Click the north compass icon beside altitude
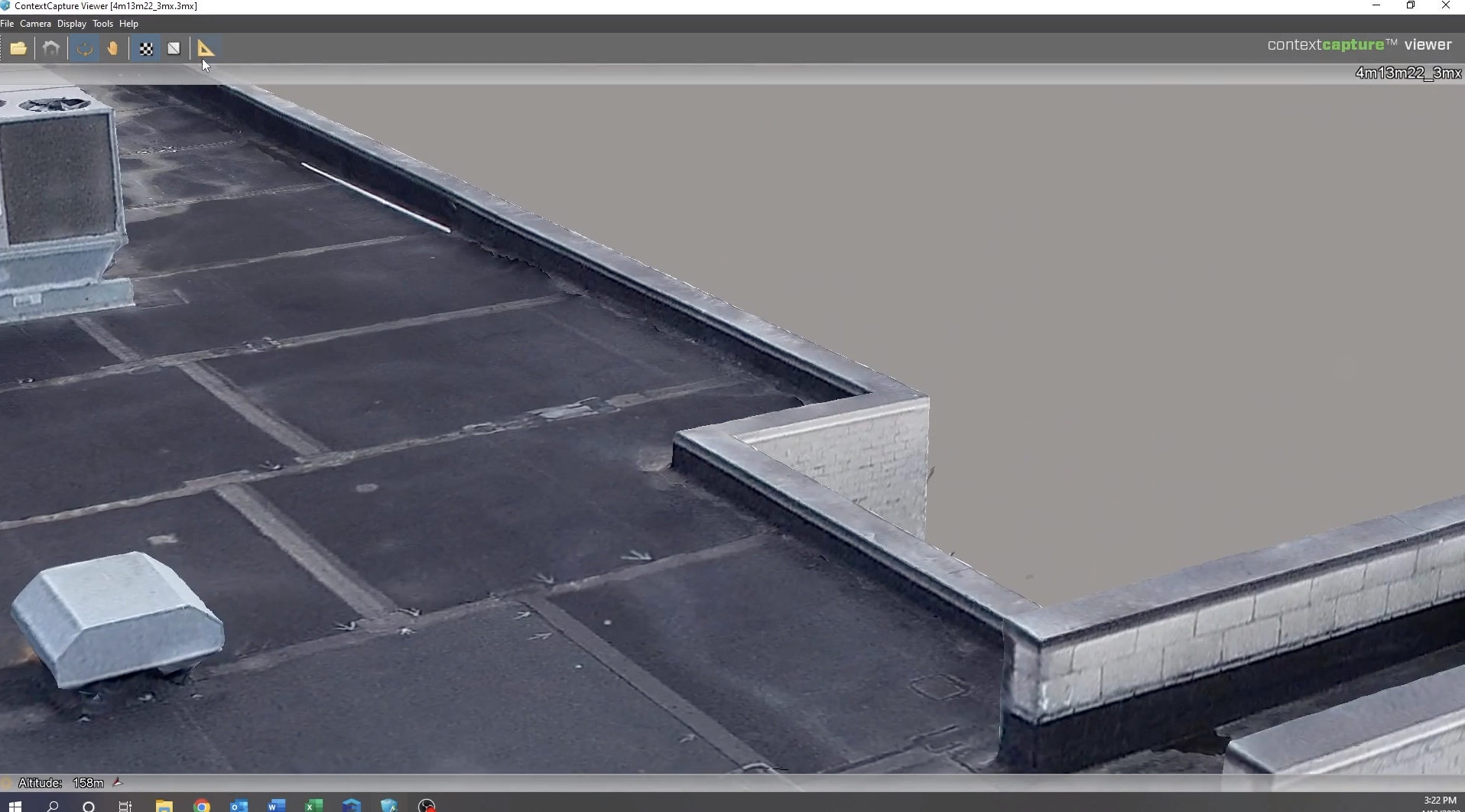 click(x=118, y=782)
